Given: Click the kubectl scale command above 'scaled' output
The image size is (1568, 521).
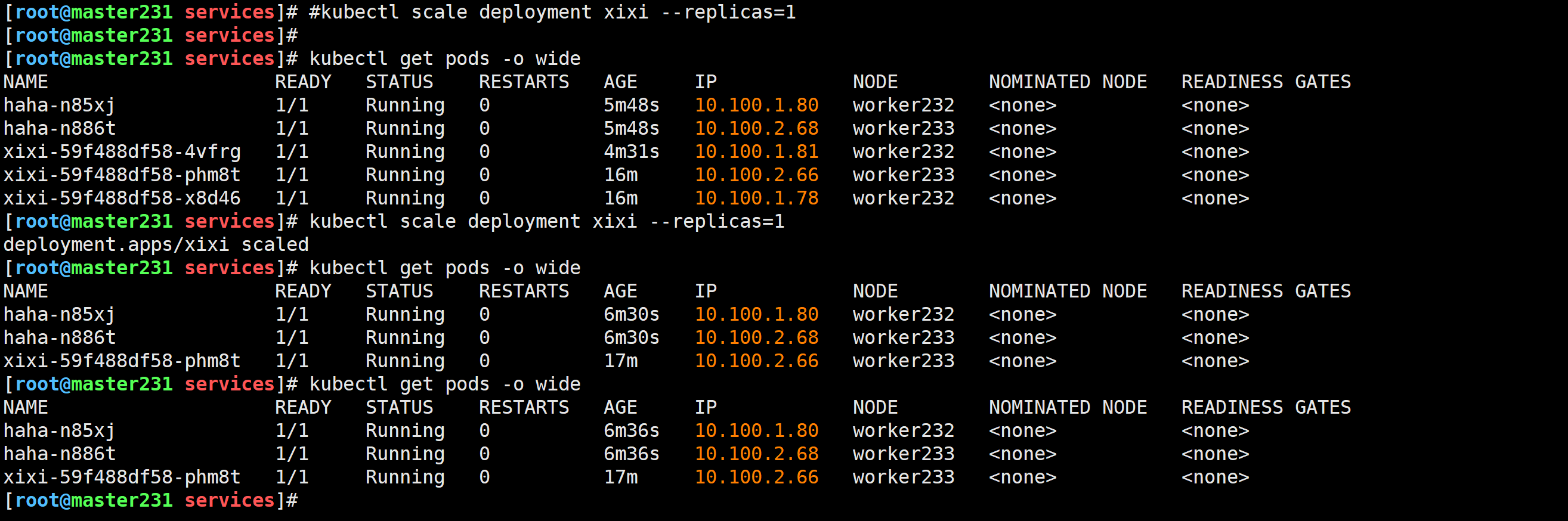Looking at the screenshot, I should pos(546,221).
